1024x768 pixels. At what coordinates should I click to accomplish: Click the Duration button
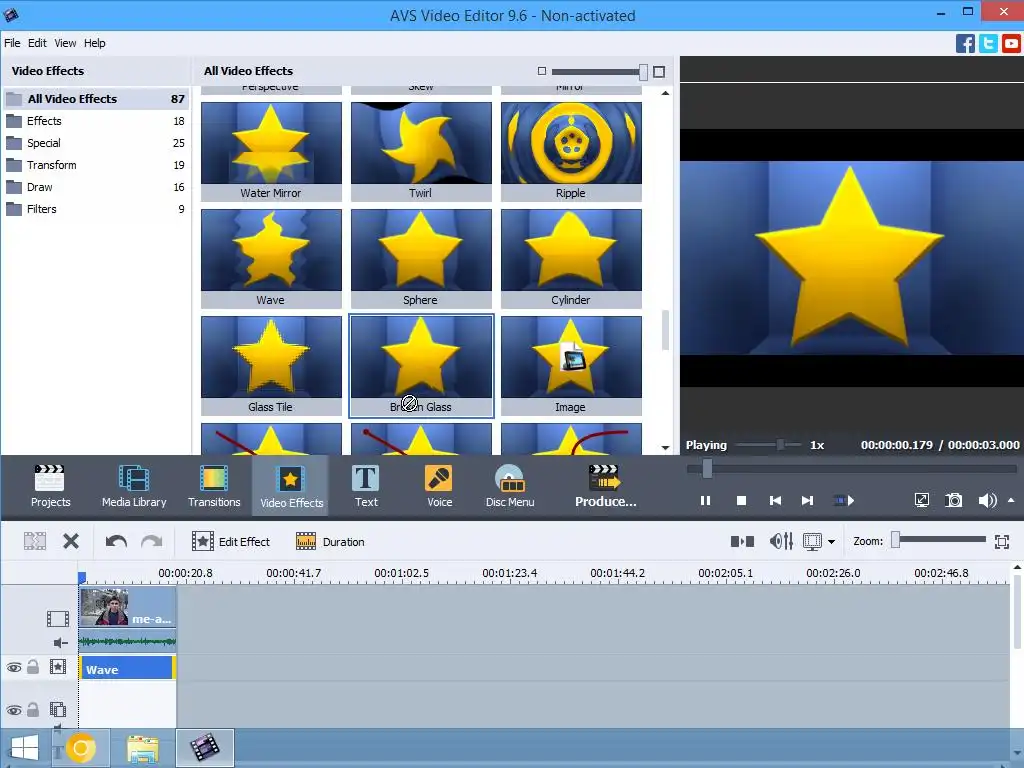pos(330,541)
